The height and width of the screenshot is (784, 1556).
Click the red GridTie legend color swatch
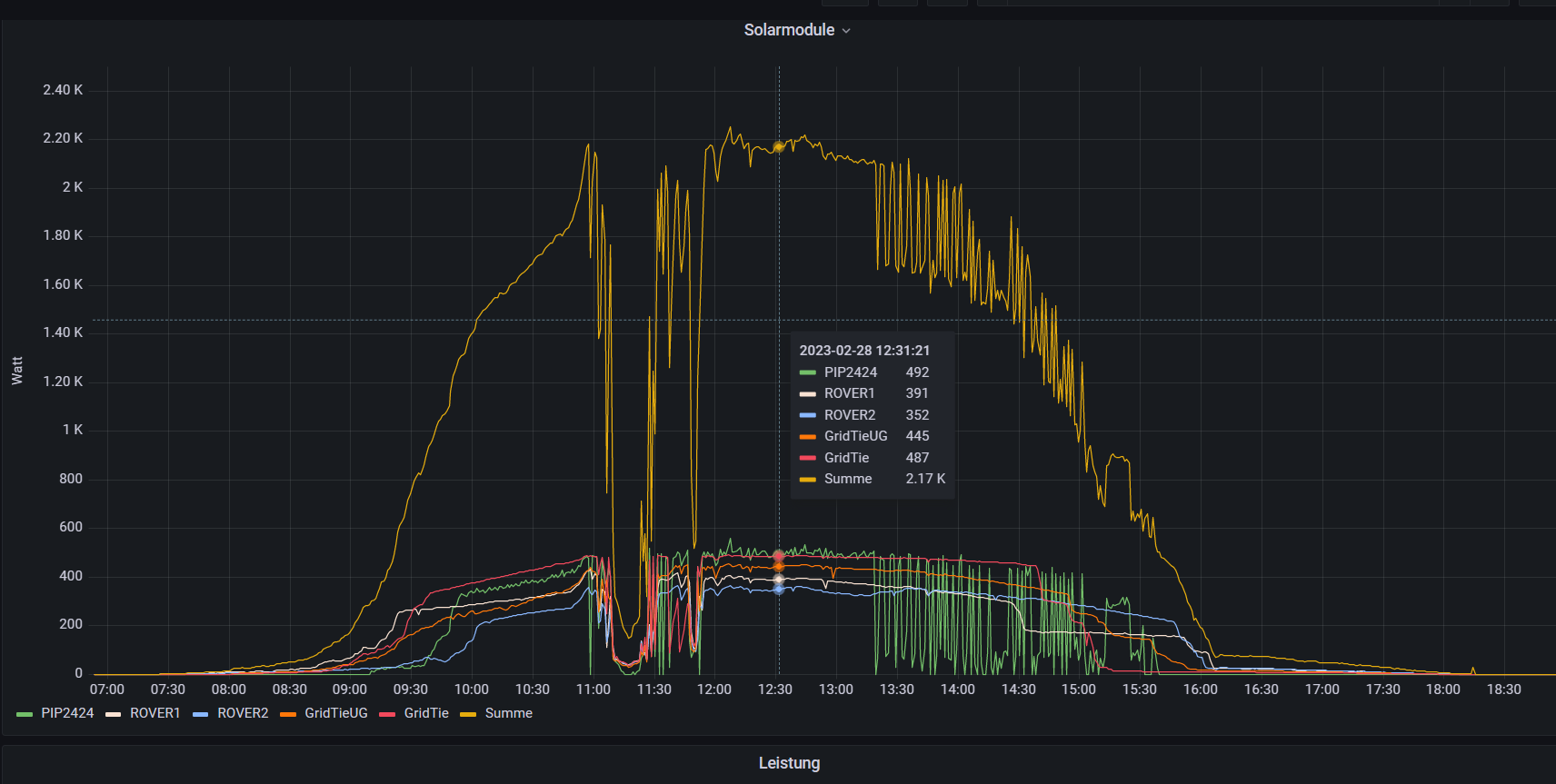click(x=387, y=714)
